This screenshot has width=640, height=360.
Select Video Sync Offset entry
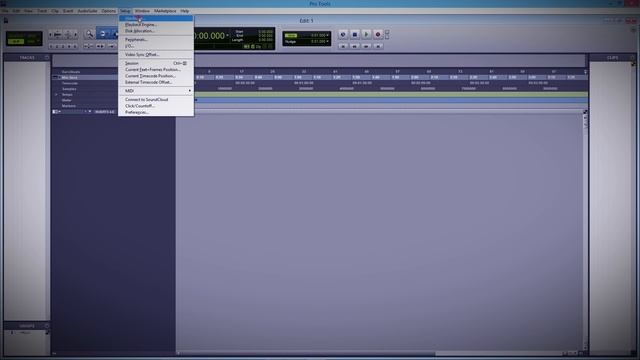156,54
